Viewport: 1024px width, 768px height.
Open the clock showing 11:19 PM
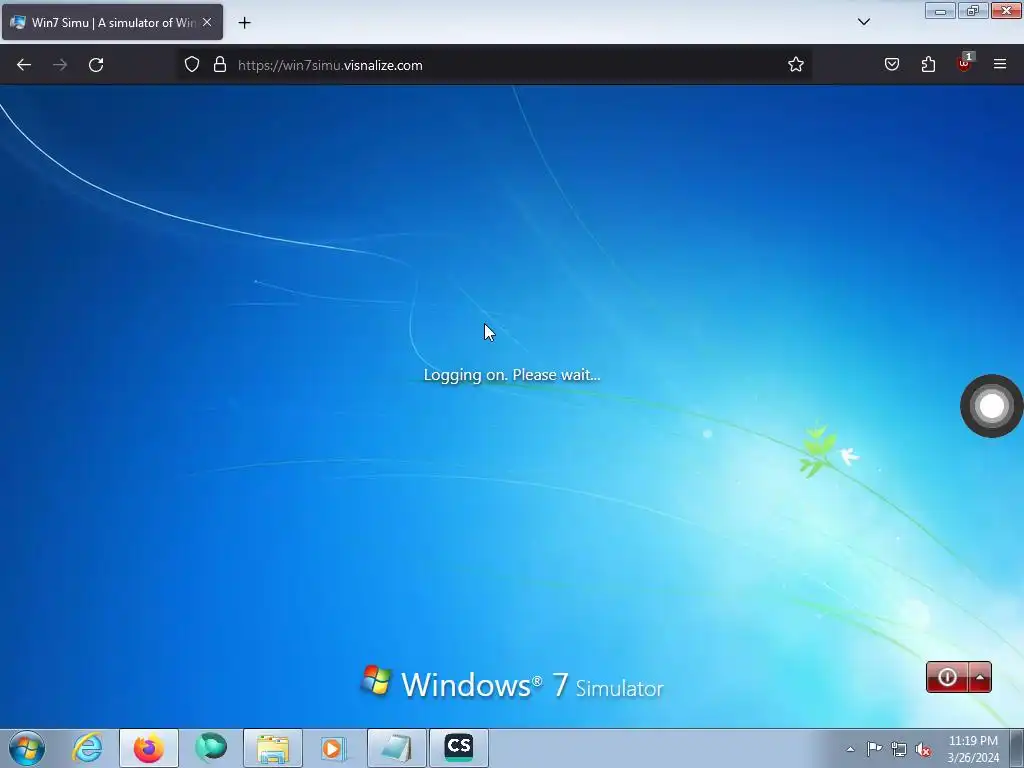973,748
